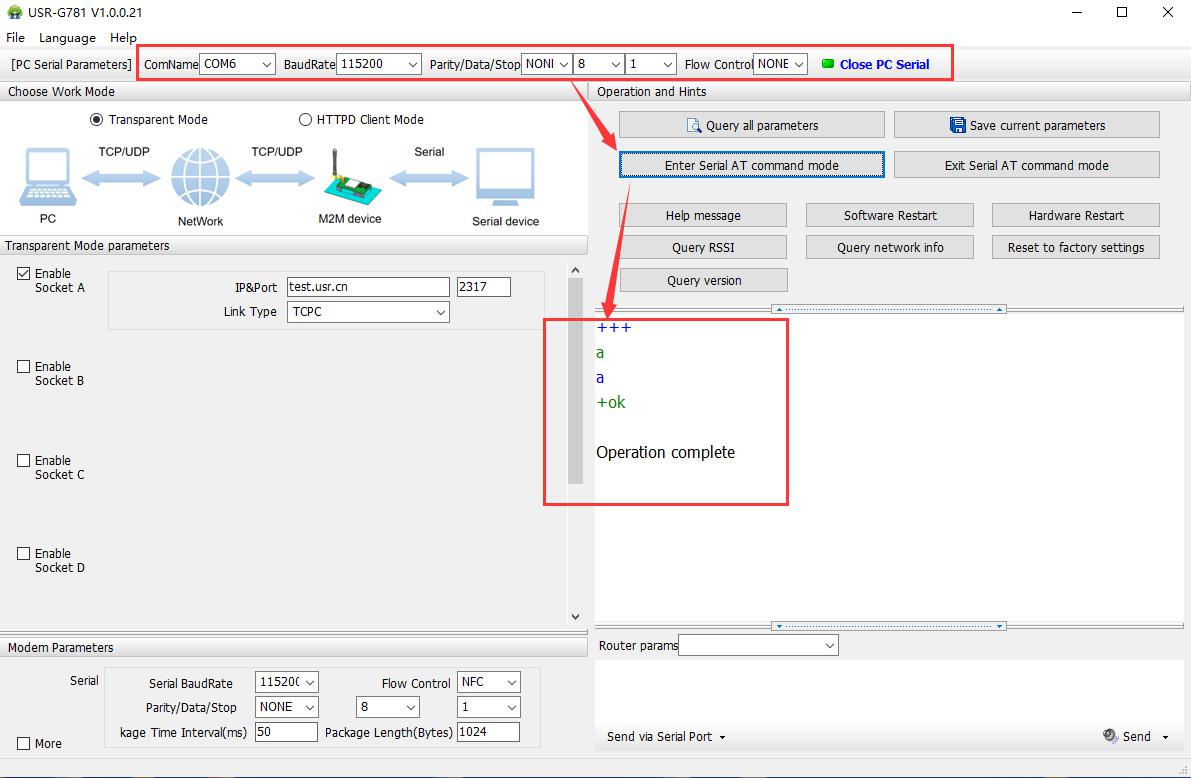Click the socket list scroll up arrow

575,270
